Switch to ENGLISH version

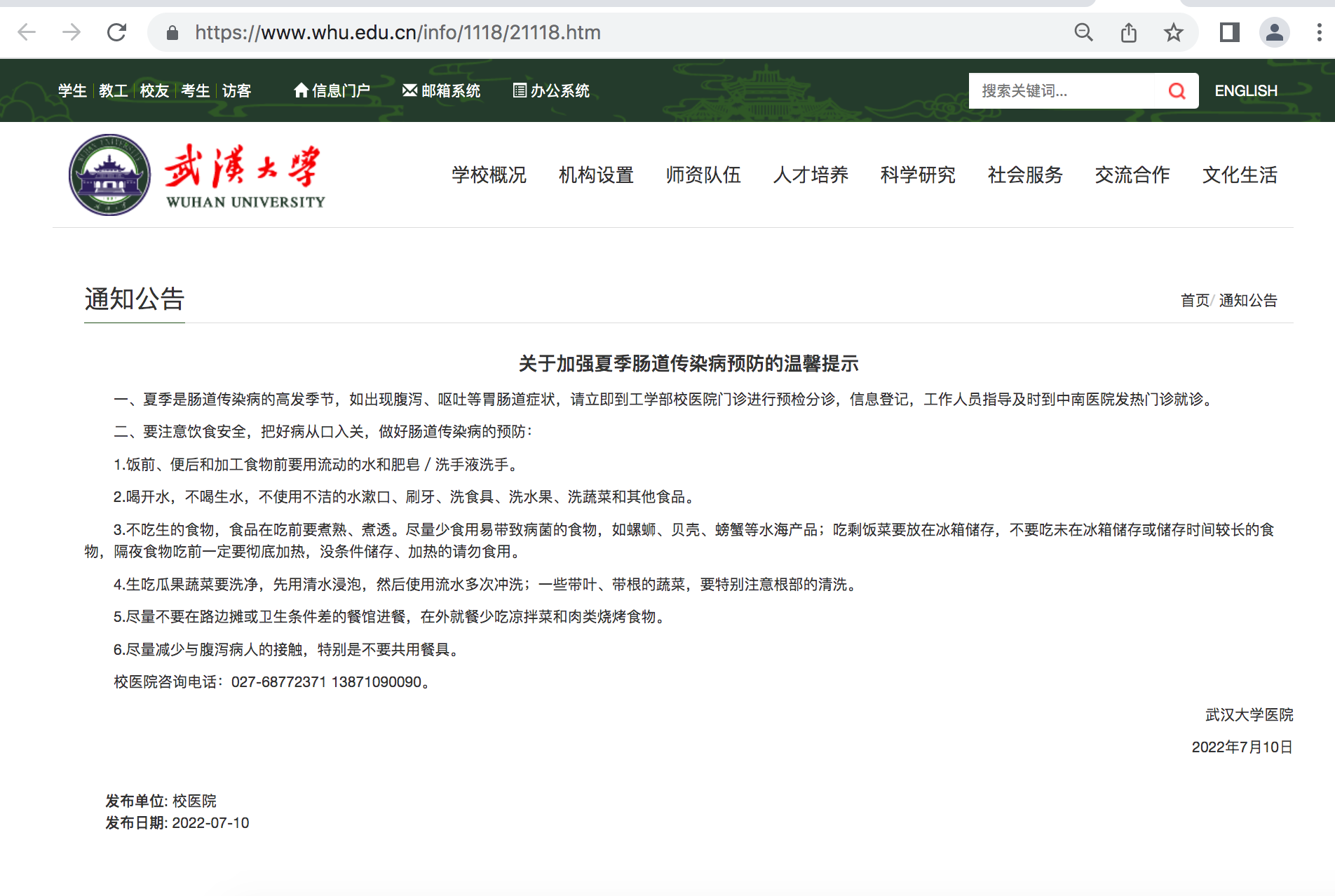1246,90
